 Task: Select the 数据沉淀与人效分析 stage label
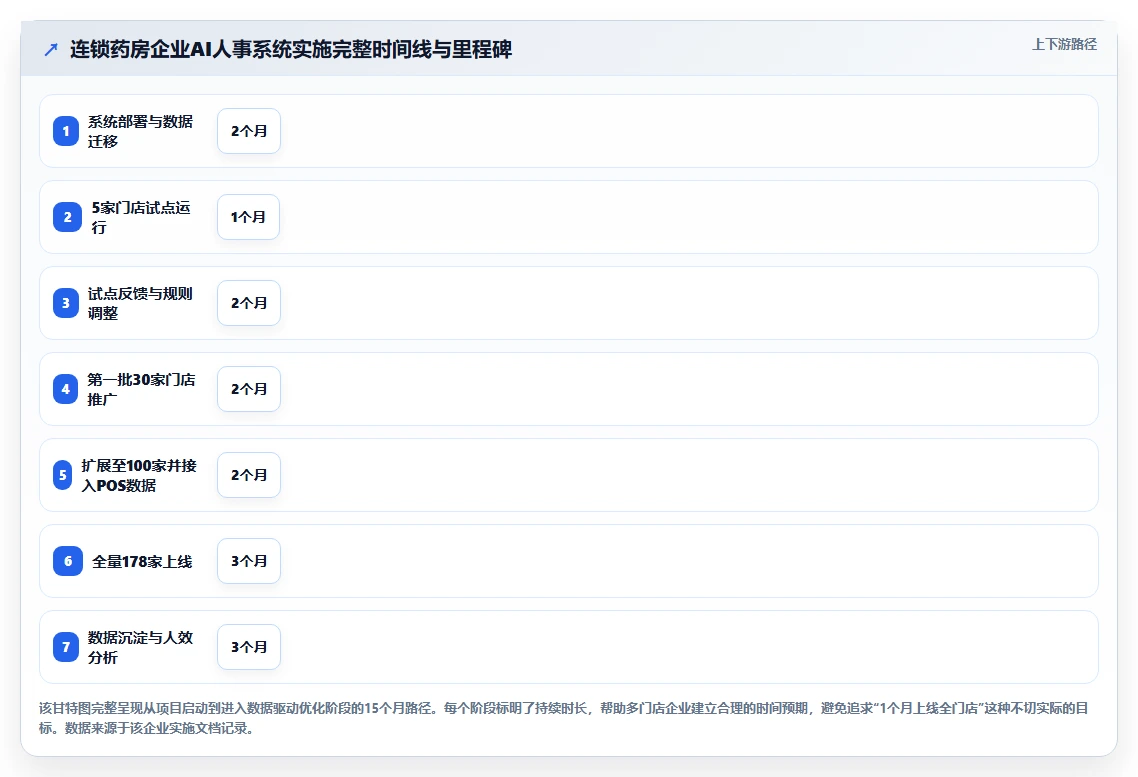pos(141,647)
